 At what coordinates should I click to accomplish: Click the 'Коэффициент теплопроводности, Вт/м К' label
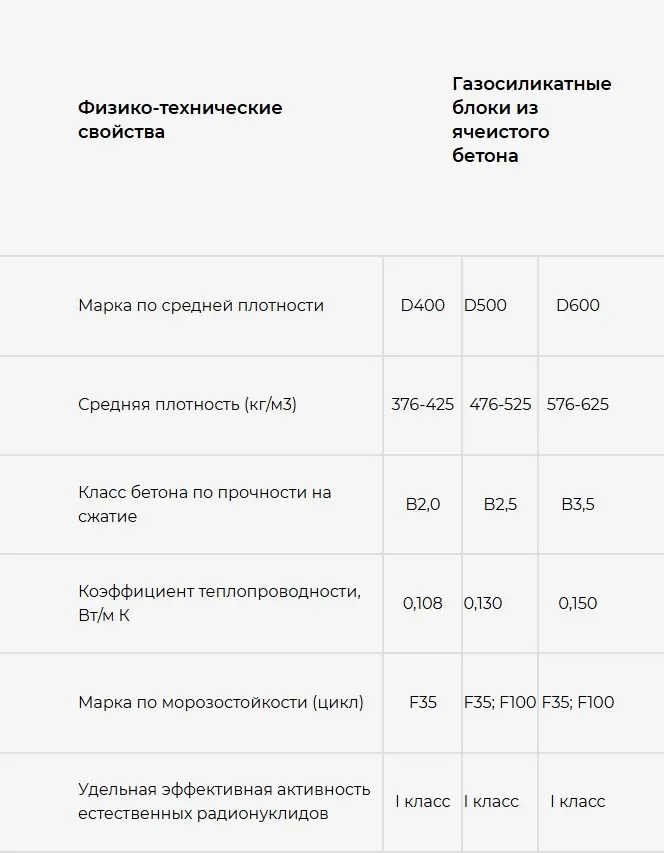220,603
